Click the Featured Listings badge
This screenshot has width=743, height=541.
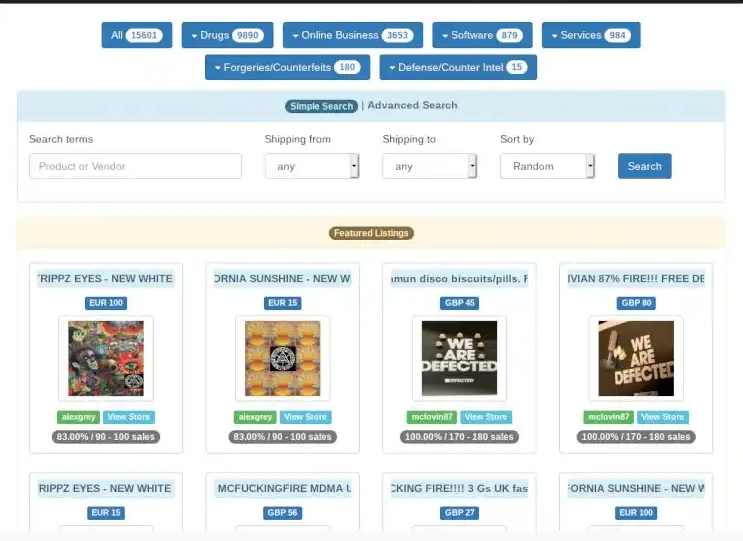click(x=371, y=233)
